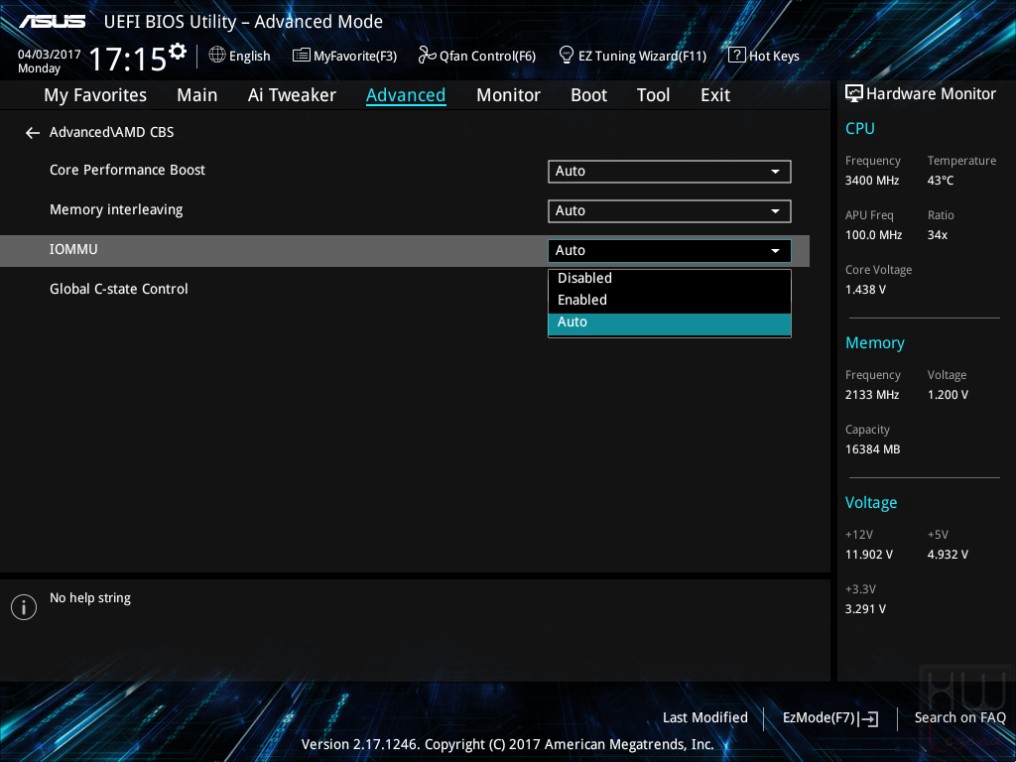This screenshot has width=1016, height=762.
Task: Click CPU frequency value 3400 MHz
Action: coord(872,181)
